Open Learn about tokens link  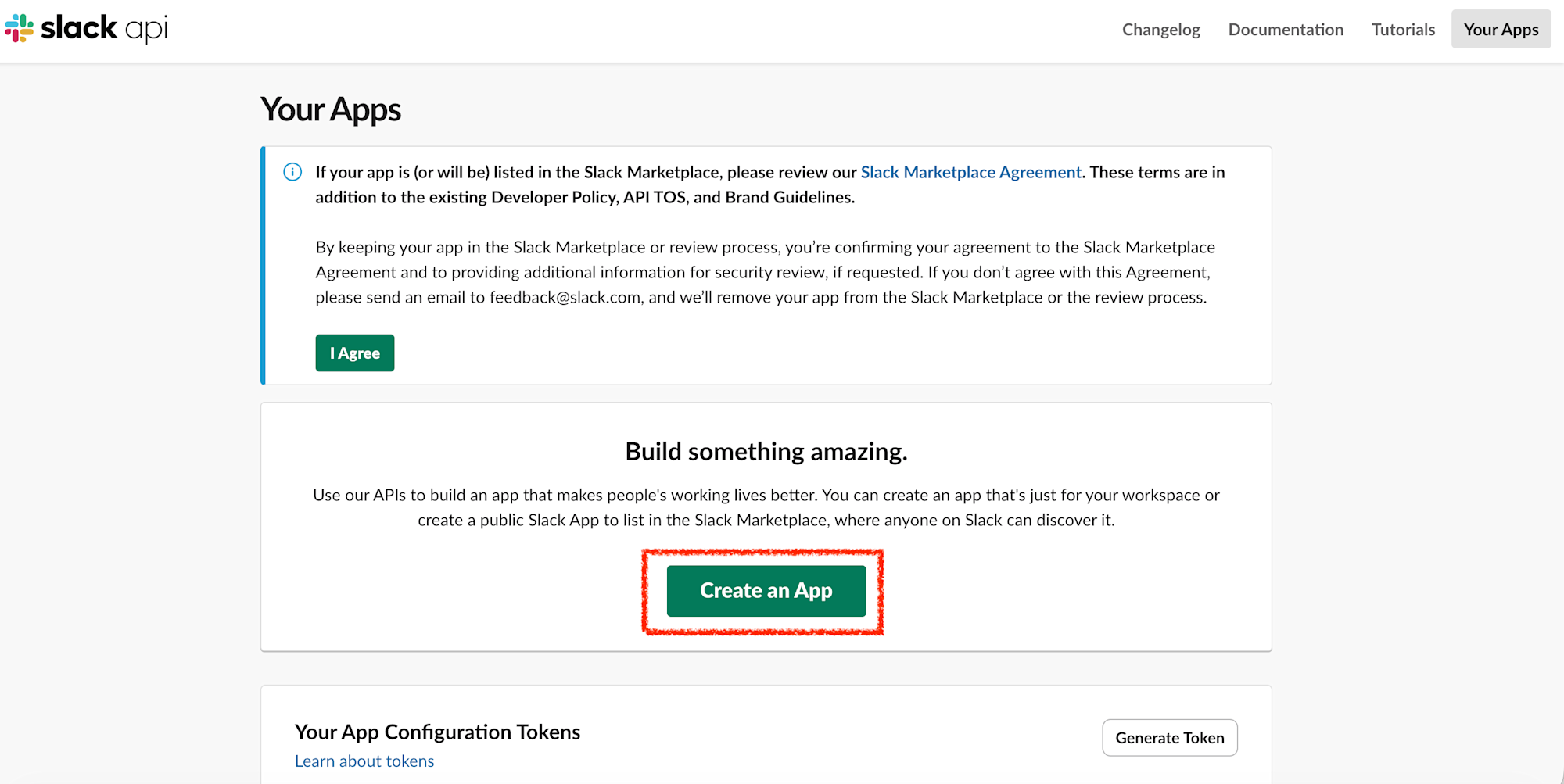point(364,761)
